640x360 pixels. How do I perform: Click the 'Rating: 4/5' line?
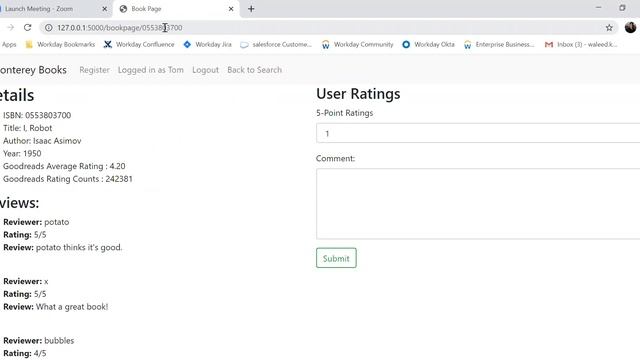pos(24,353)
